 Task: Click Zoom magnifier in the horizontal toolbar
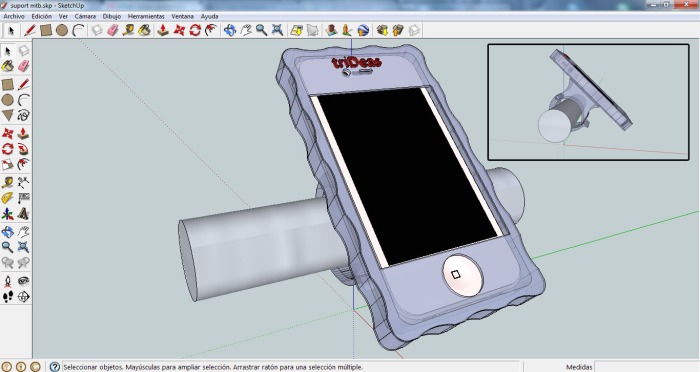262,30
